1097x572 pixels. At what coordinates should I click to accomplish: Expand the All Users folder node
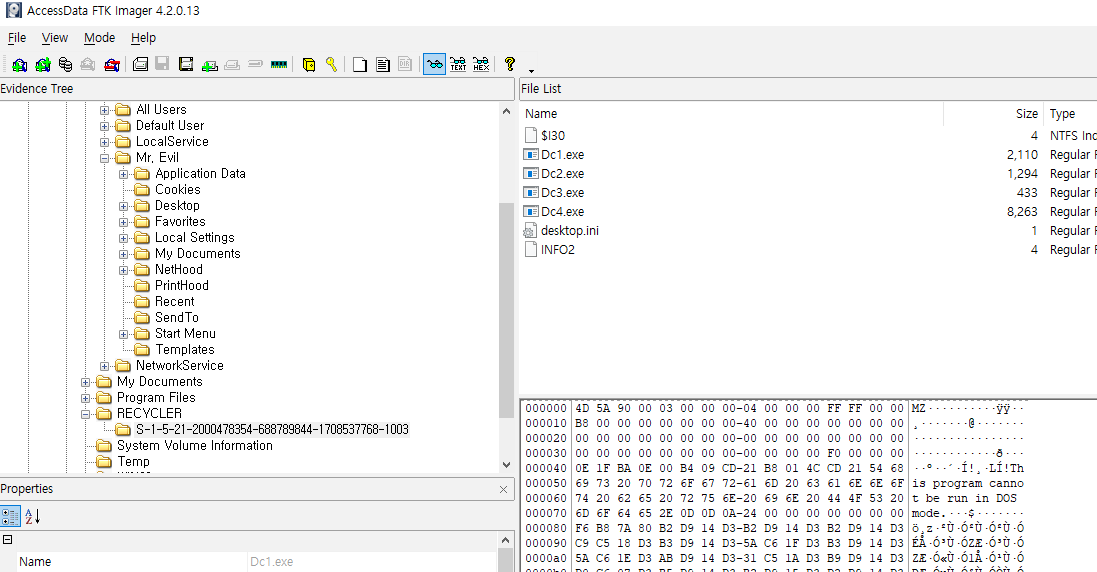[104, 110]
